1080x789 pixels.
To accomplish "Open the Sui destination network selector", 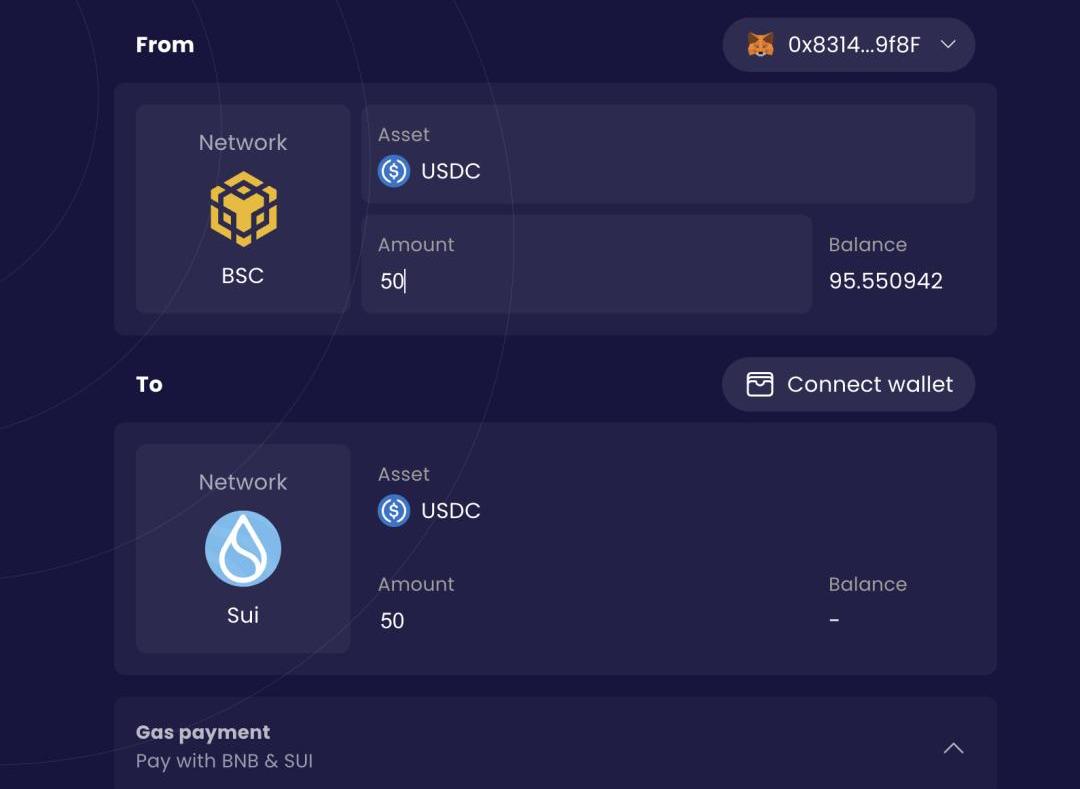I will [x=243, y=549].
